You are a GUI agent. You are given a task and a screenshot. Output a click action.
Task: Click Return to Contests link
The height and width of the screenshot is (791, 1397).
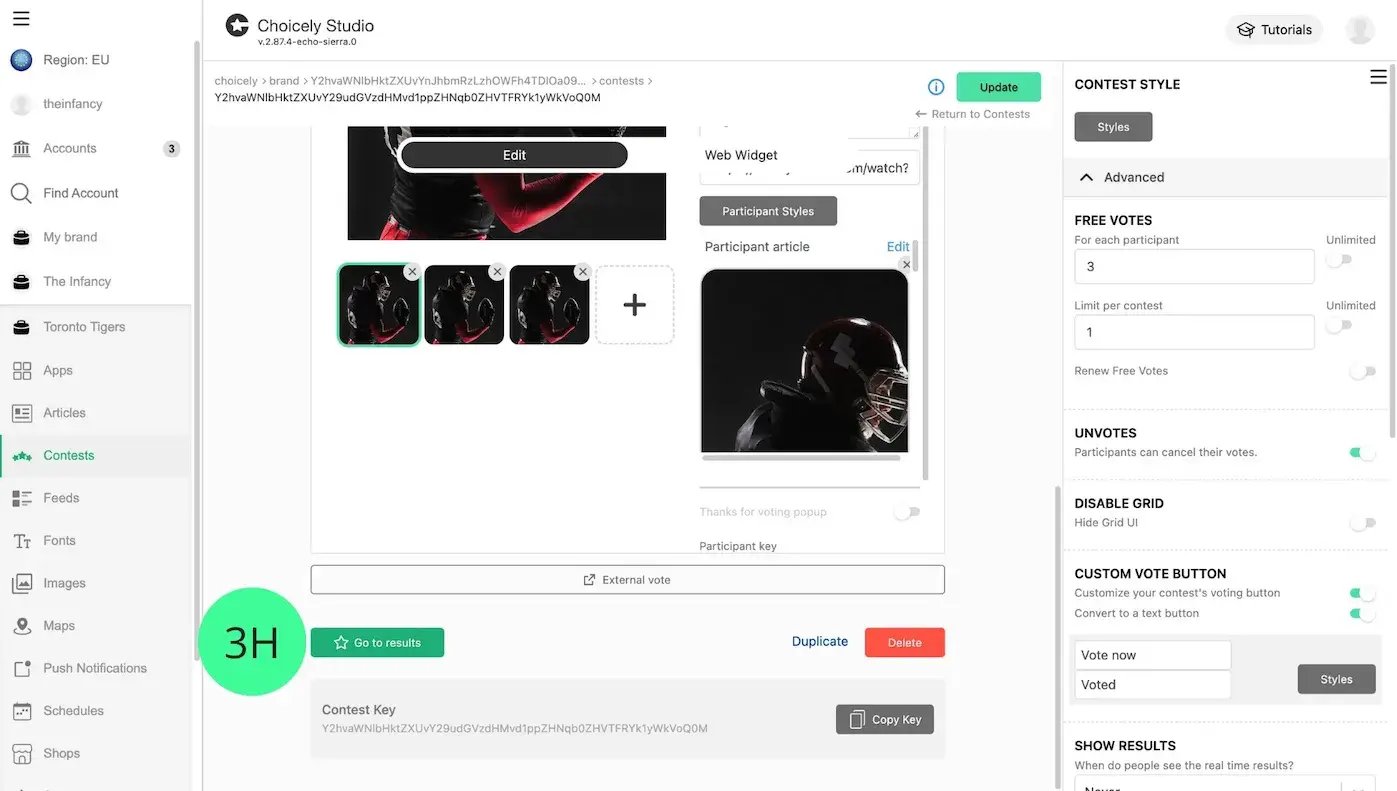(972, 114)
